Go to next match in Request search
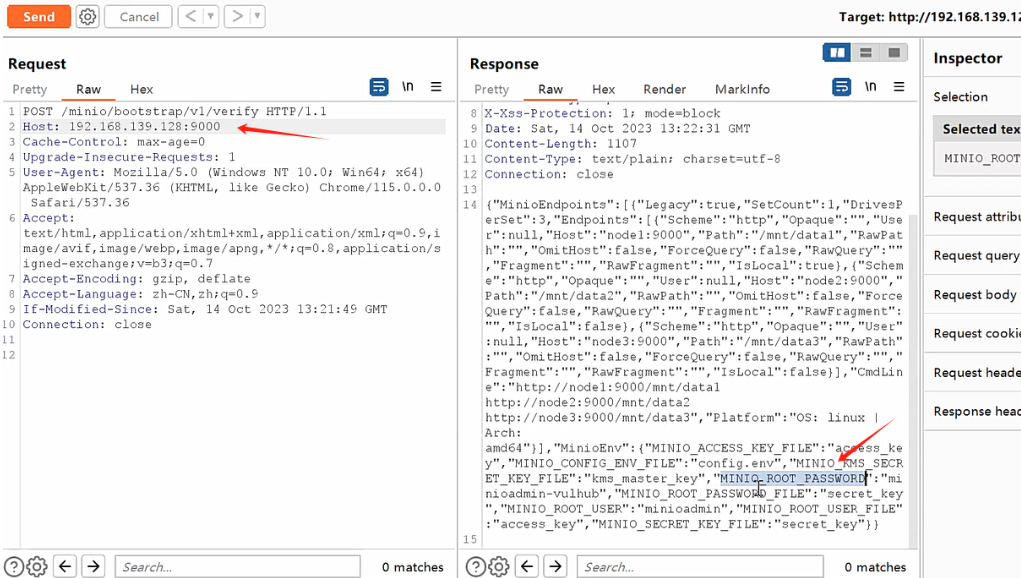This screenshot has width=1021, height=578. coord(94,566)
